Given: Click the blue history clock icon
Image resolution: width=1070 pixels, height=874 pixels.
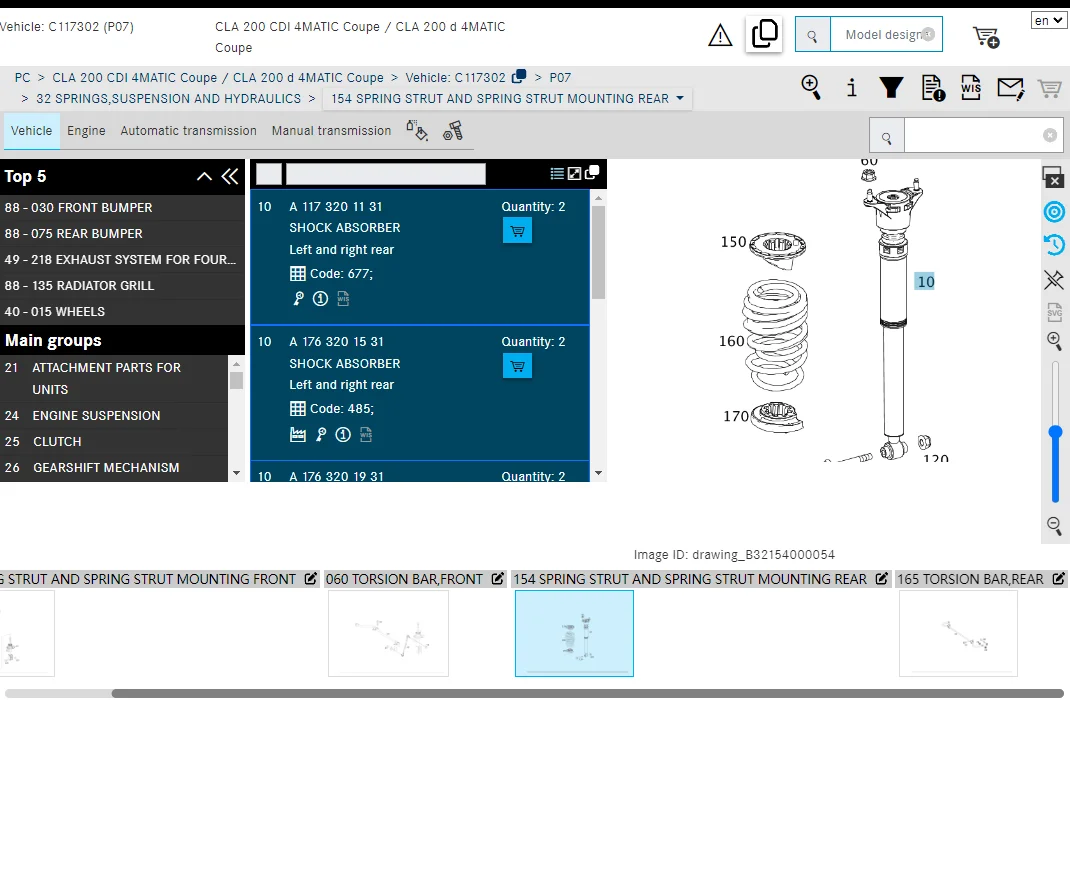Looking at the screenshot, I should pos(1054,244).
